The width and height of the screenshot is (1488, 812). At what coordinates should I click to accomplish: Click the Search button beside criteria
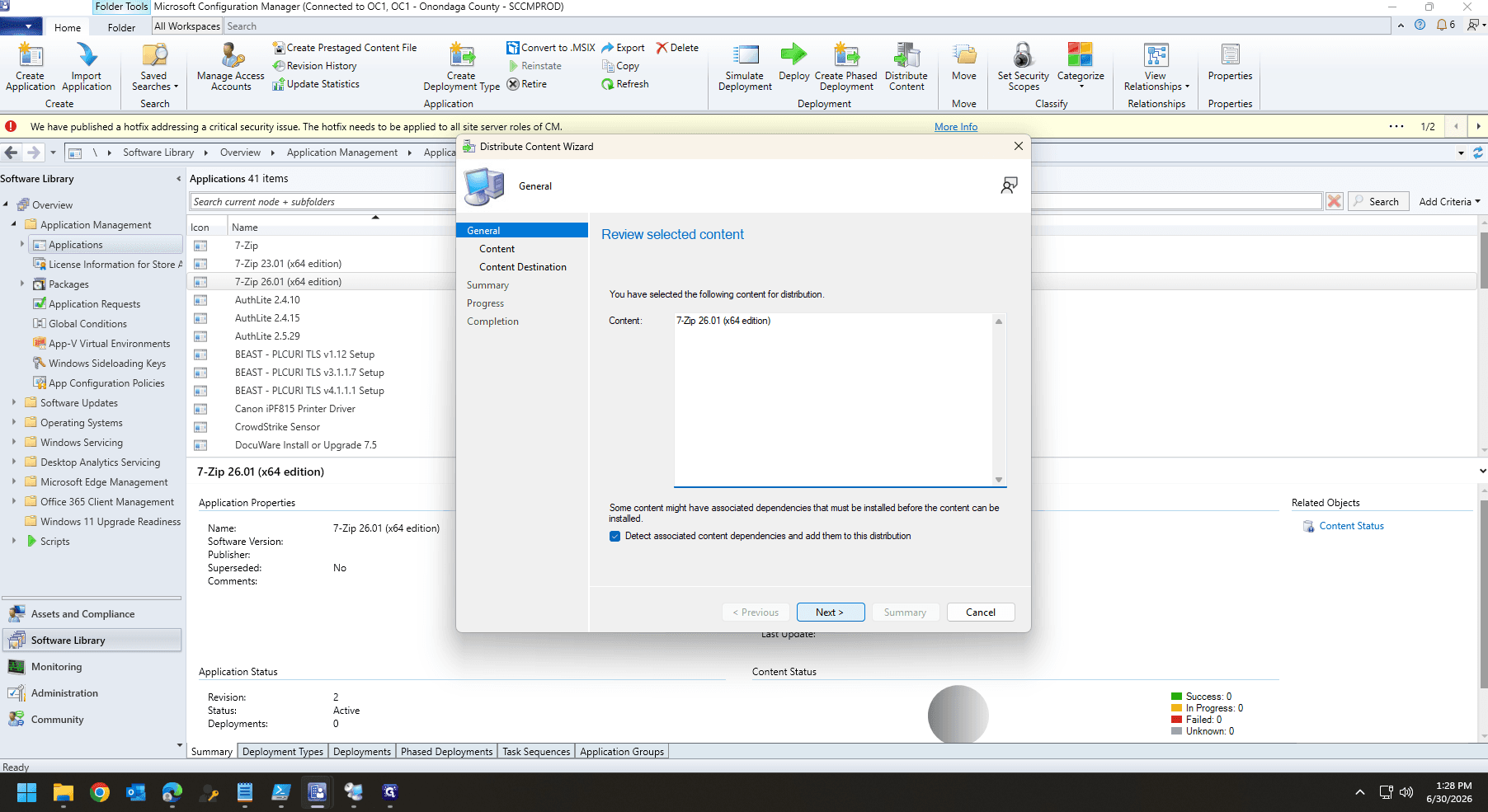coord(1377,201)
